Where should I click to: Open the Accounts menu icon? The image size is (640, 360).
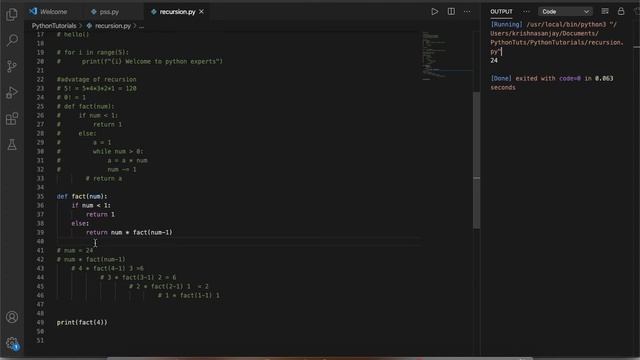(x=12, y=317)
